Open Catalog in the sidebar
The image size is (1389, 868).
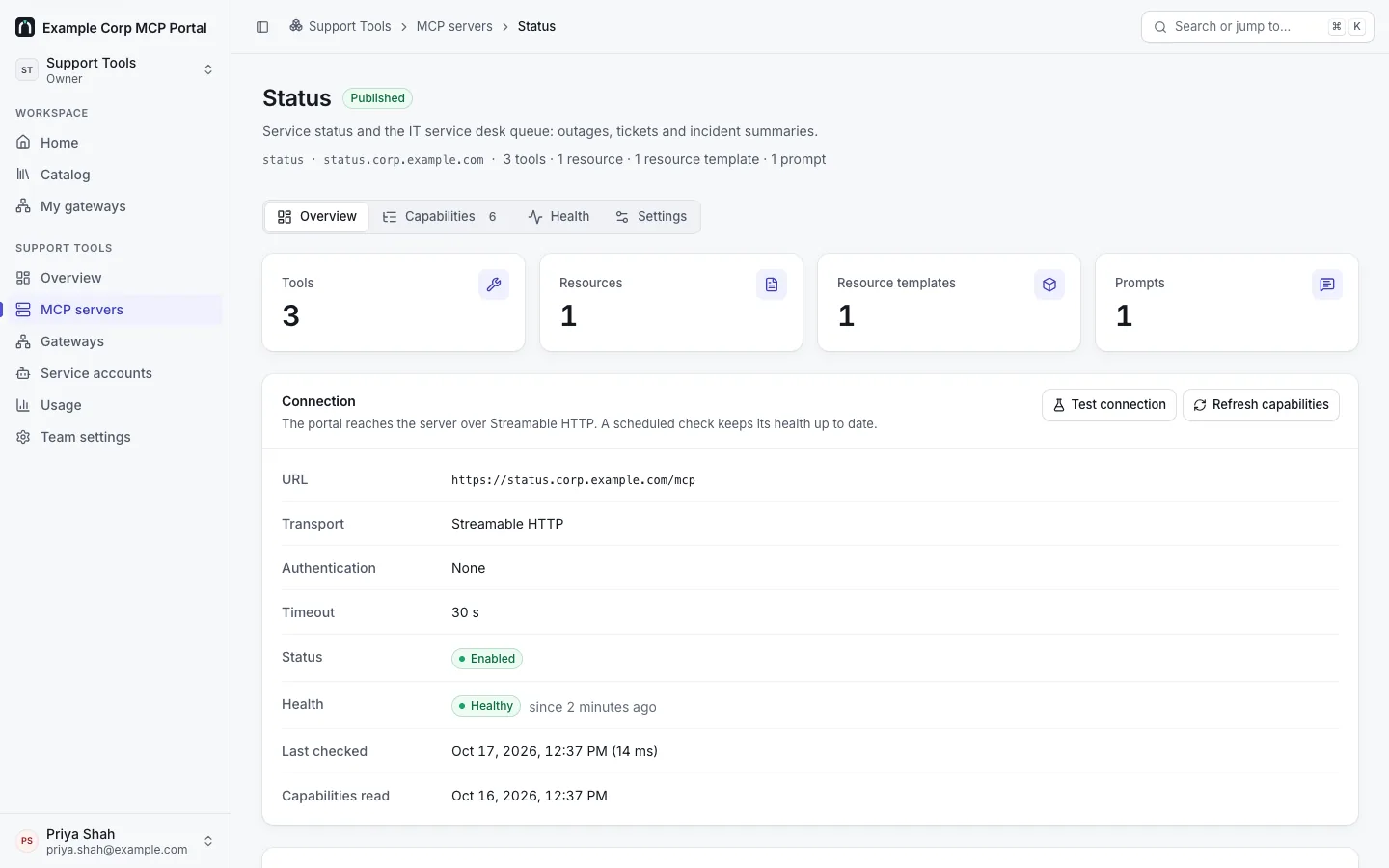(115, 175)
